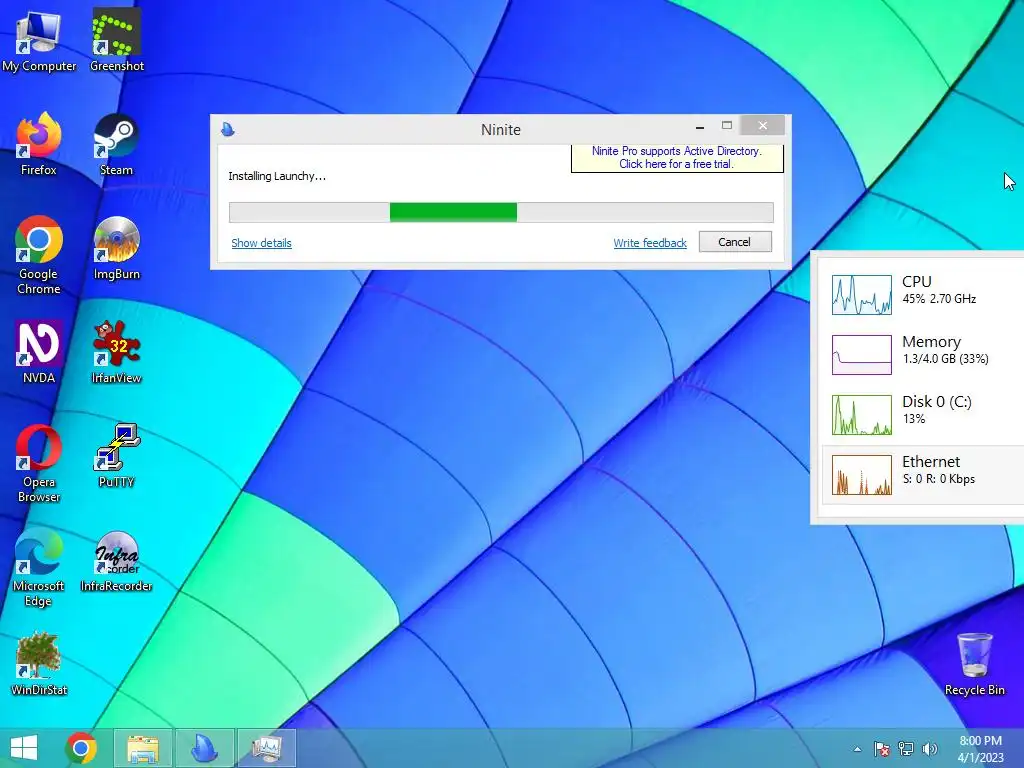Select the Recycle Bin icon

[x=974, y=664]
